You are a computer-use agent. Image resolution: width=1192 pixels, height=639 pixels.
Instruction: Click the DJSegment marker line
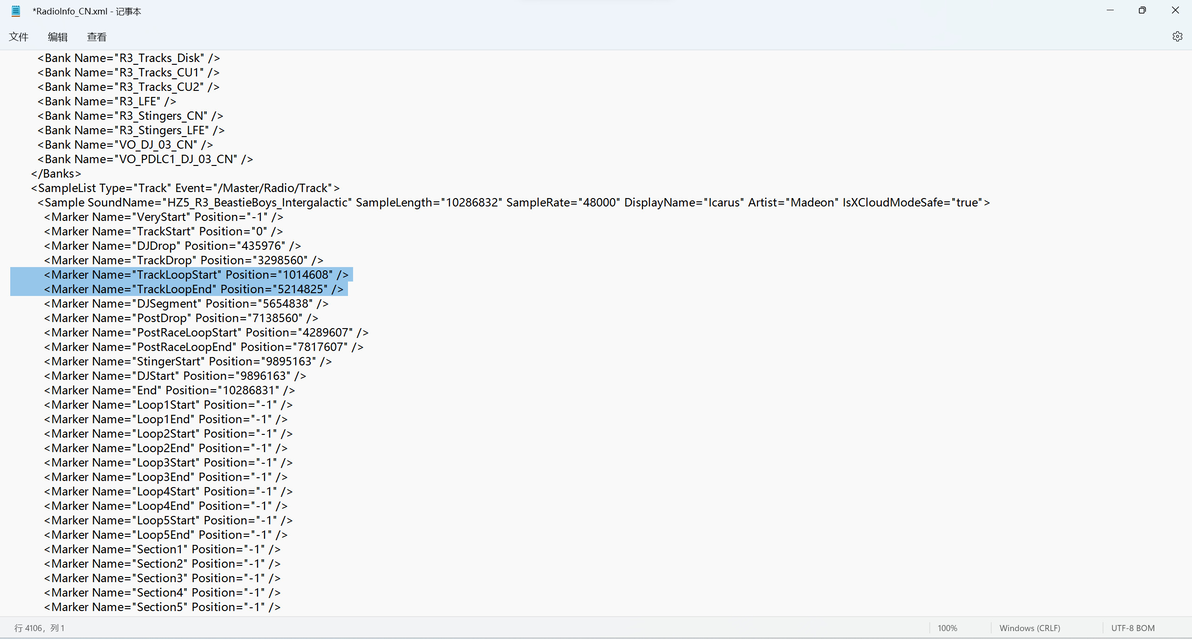pos(186,304)
